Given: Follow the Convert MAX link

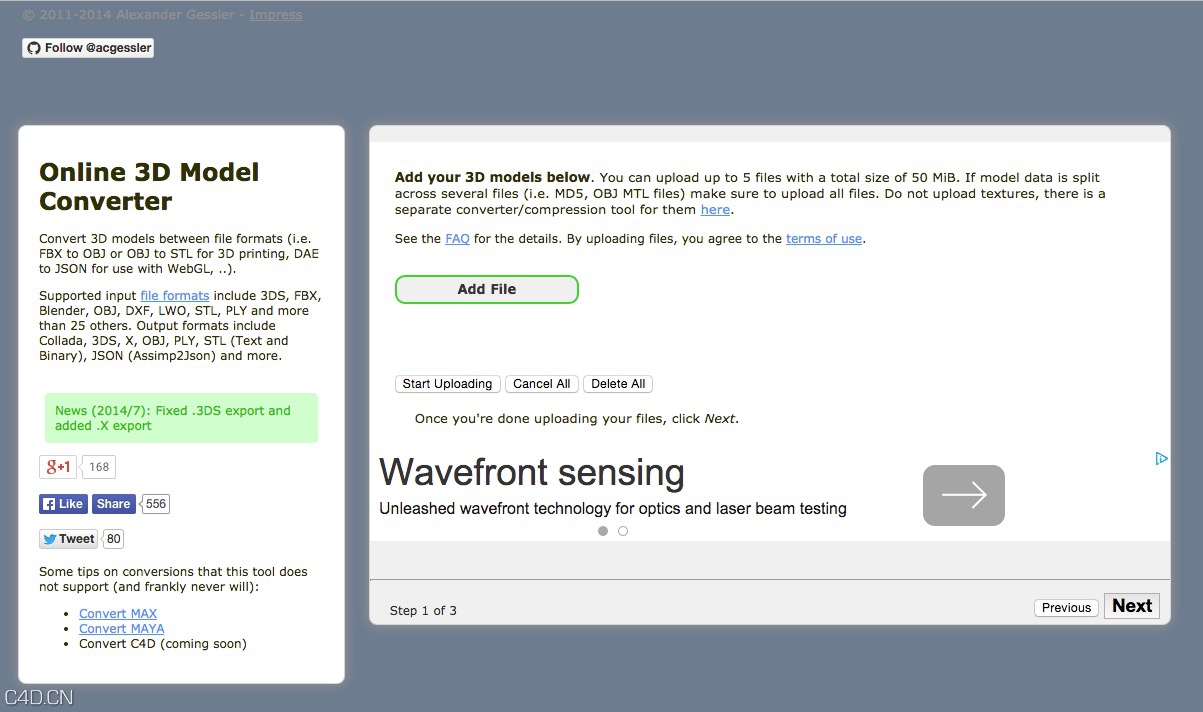Looking at the screenshot, I should pyautogui.click(x=118, y=614).
